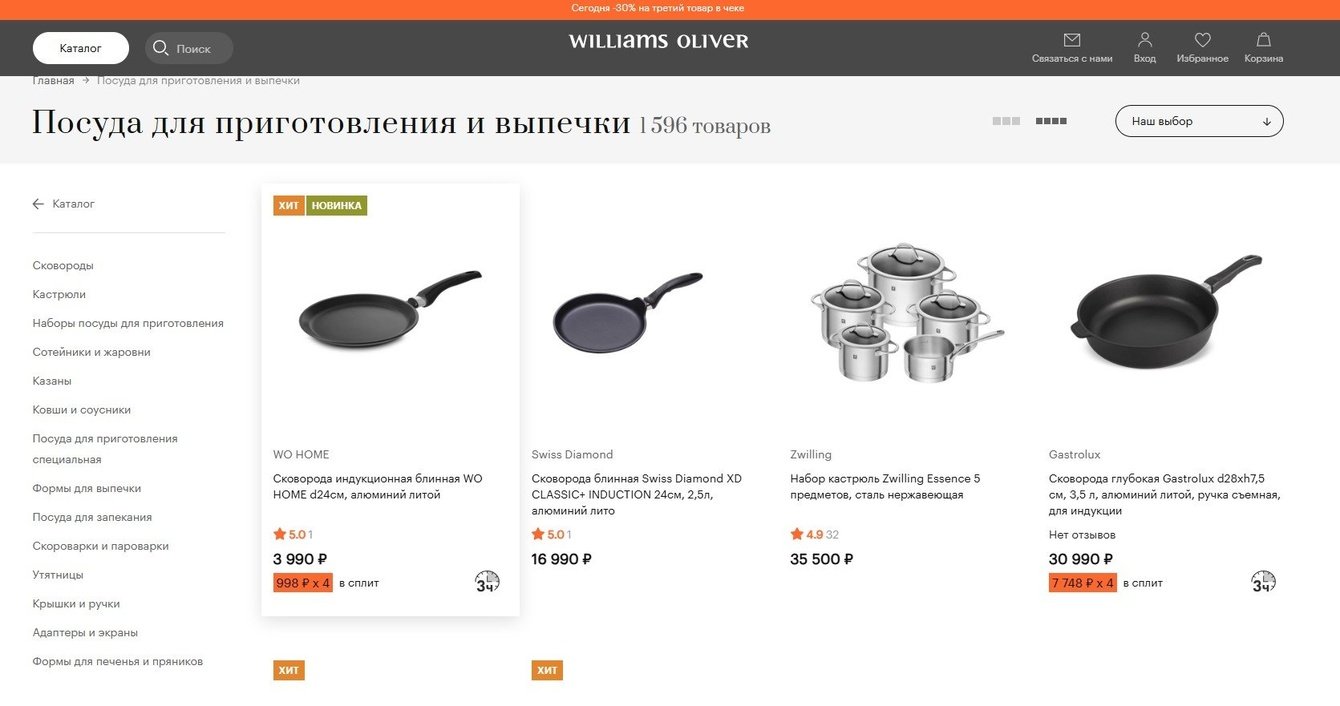Switch to four-column grid view
1340x706 pixels.
click(x=1051, y=121)
